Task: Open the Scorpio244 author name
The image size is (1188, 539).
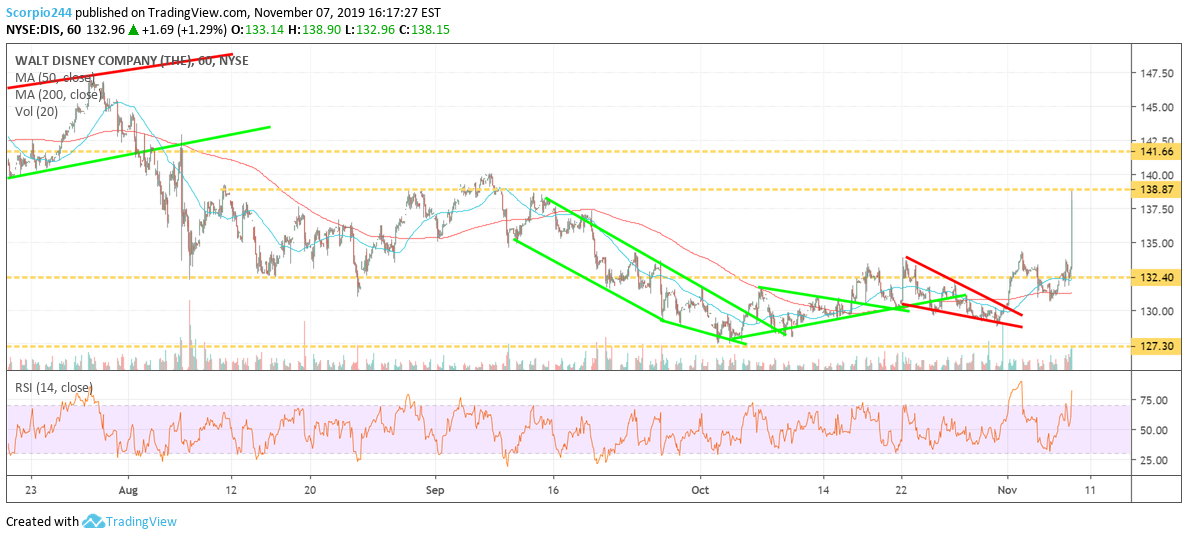Action: 38,12
